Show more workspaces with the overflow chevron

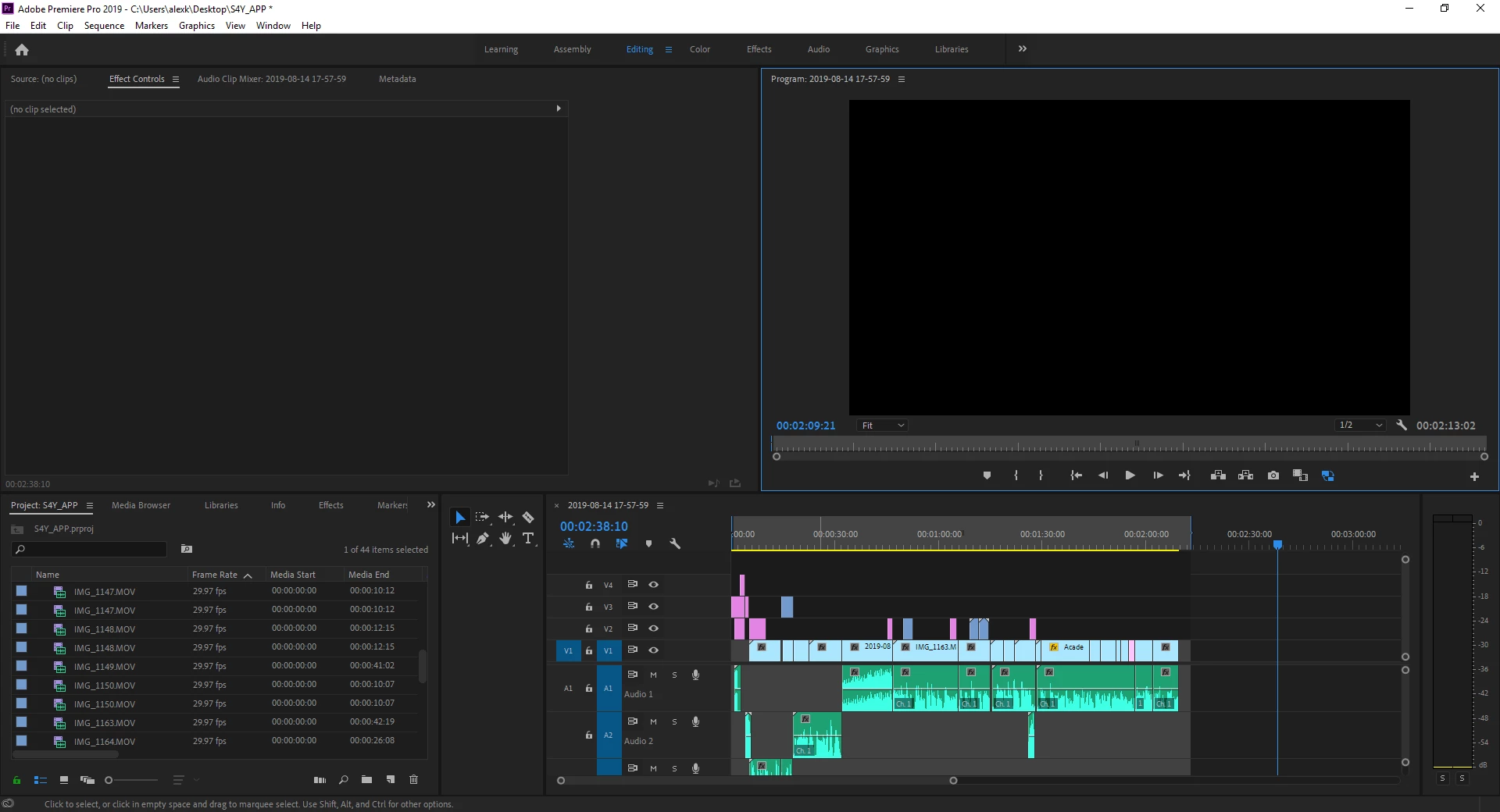[1023, 49]
